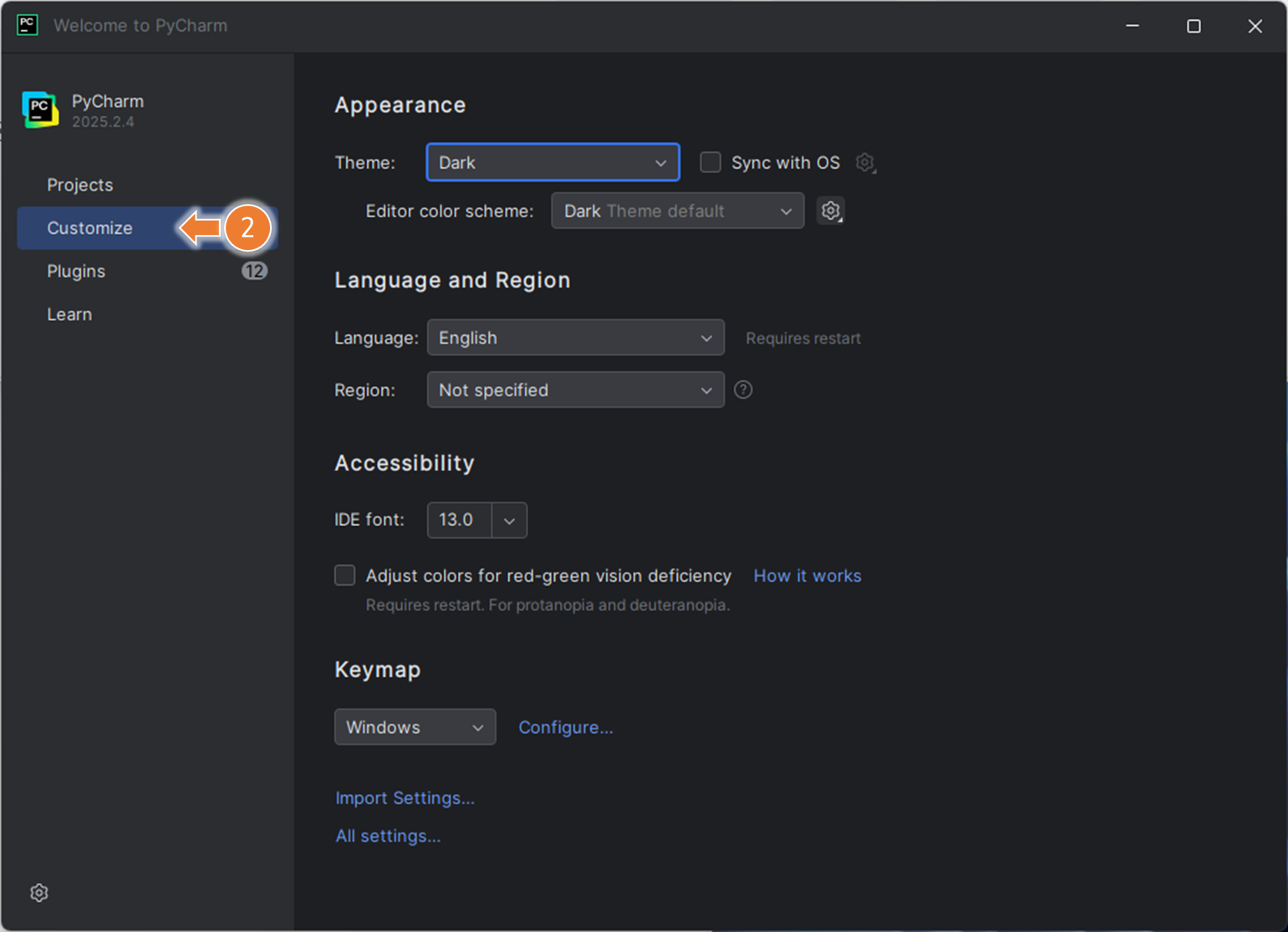
Task: Open the IDE font size dropdown arrow
Action: pyautogui.click(x=510, y=520)
